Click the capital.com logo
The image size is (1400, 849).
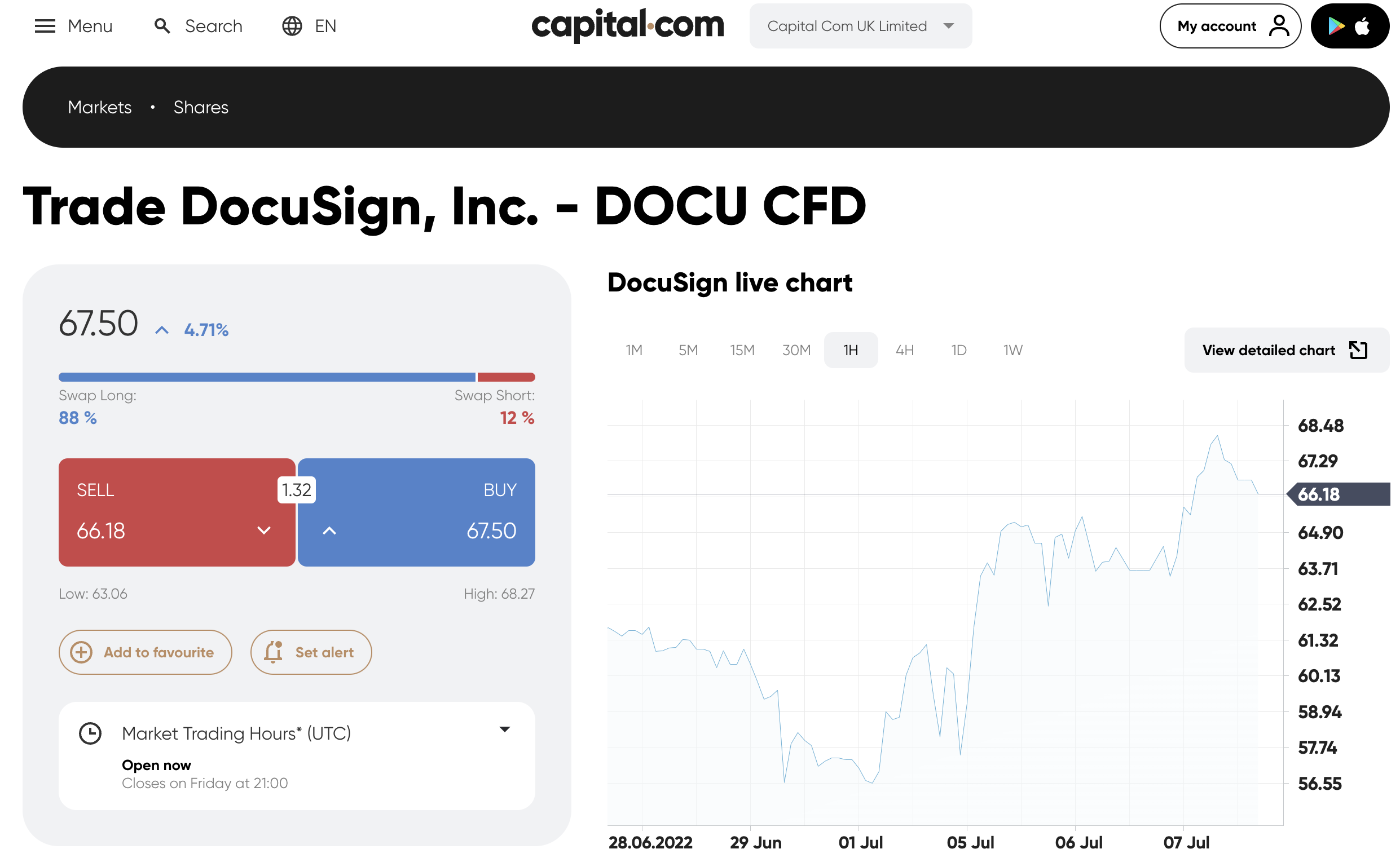(x=628, y=26)
